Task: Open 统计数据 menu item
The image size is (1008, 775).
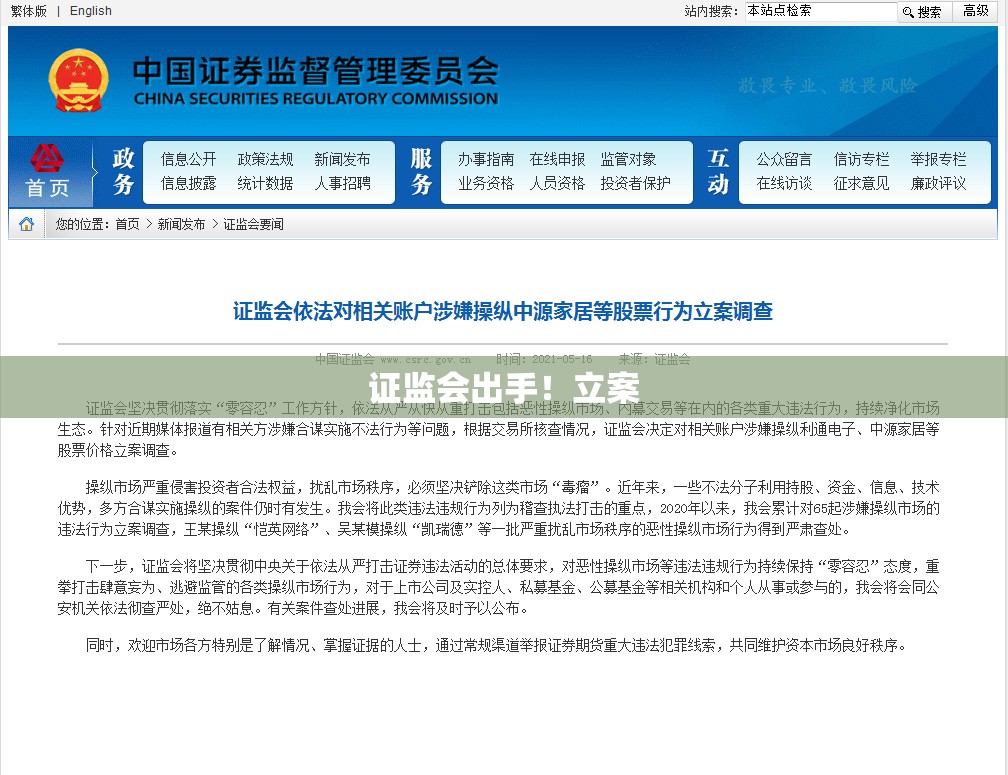Action: (x=265, y=183)
